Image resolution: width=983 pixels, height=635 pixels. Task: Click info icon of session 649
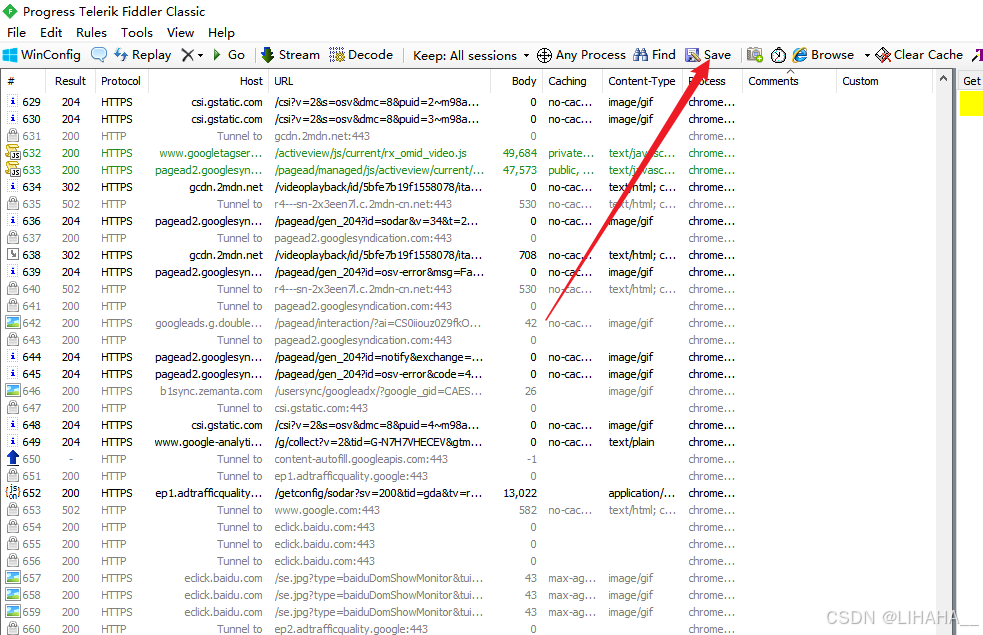click(x=13, y=441)
